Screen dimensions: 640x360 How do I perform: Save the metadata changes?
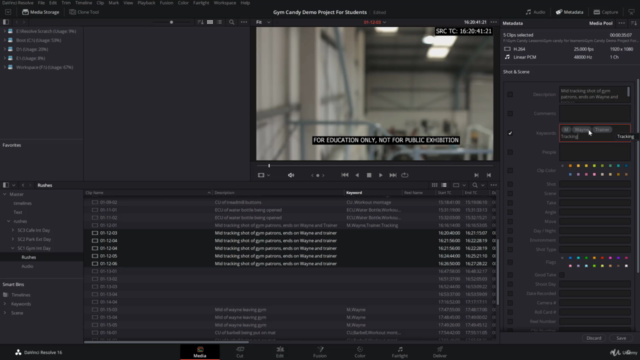(621, 338)
